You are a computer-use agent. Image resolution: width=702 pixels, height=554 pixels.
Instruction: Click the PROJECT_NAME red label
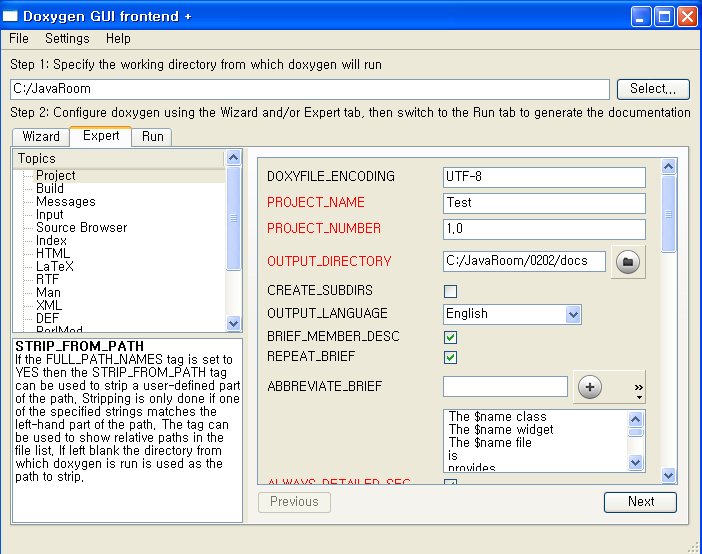pyautogui.click(x=316, y=202)
